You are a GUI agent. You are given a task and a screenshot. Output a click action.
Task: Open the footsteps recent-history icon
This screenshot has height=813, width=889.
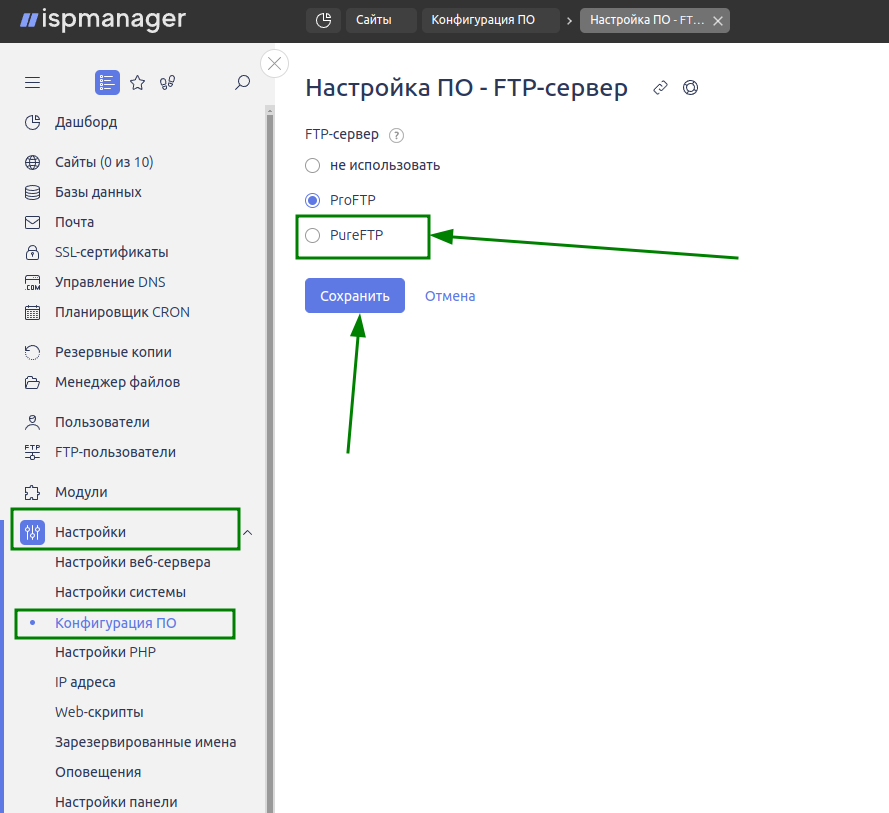point(167,83)
